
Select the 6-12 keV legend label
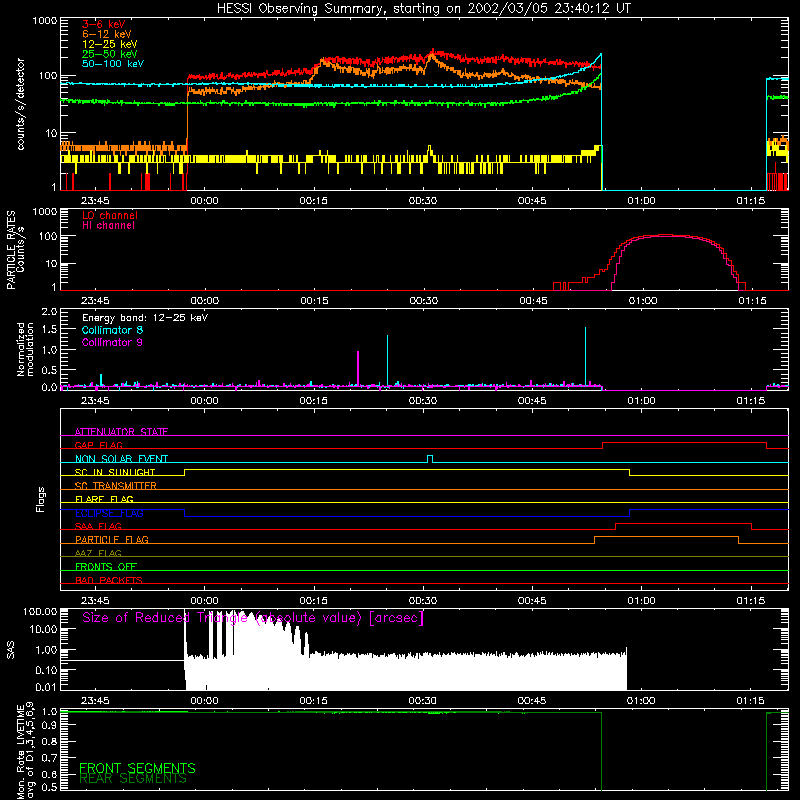pos(107,34)
